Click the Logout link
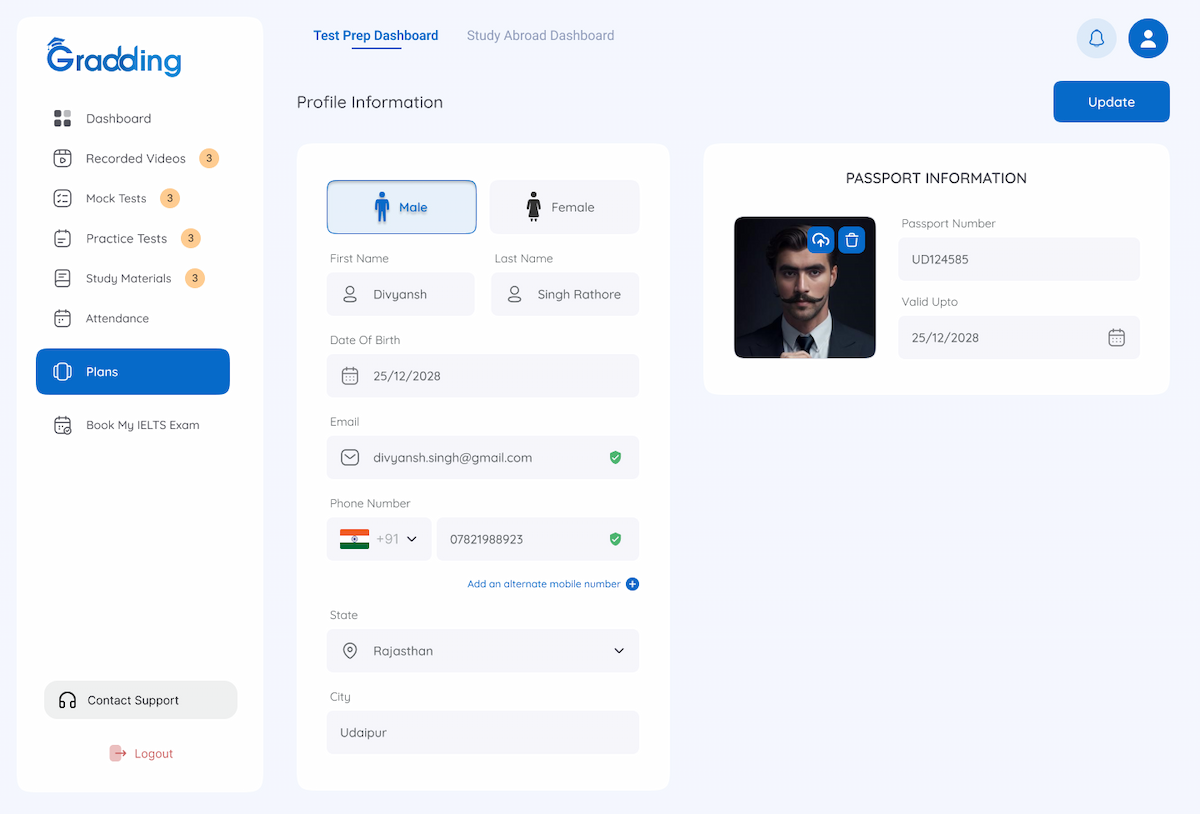Screen dimensions: 1200x814 pos(141,753)
